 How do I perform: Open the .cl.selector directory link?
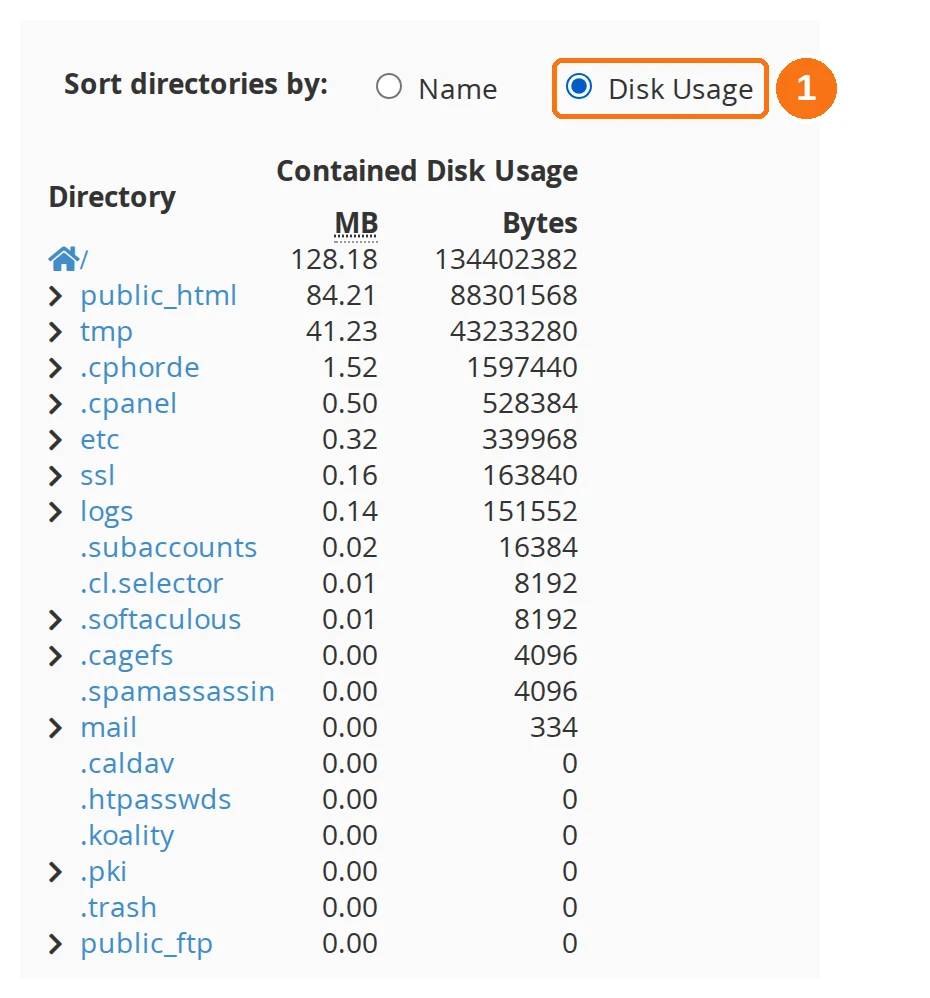coord(151,584)
